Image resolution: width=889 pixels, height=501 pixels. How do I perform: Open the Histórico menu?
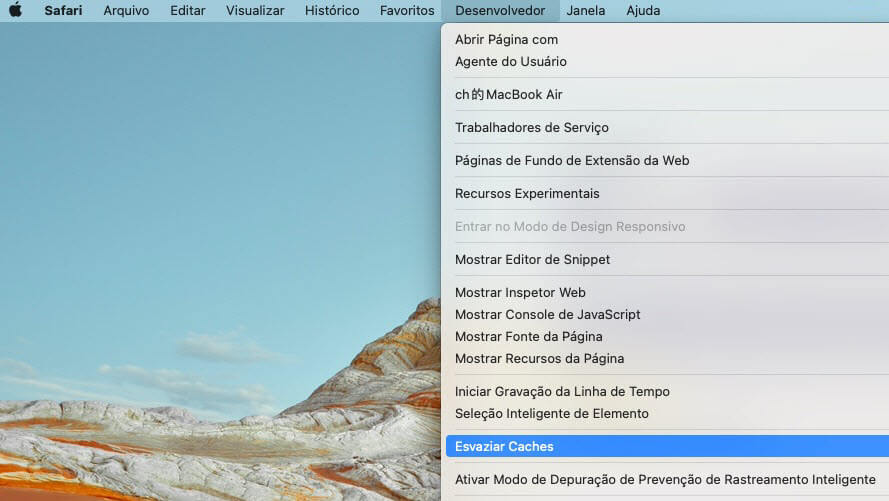(332, 10)
